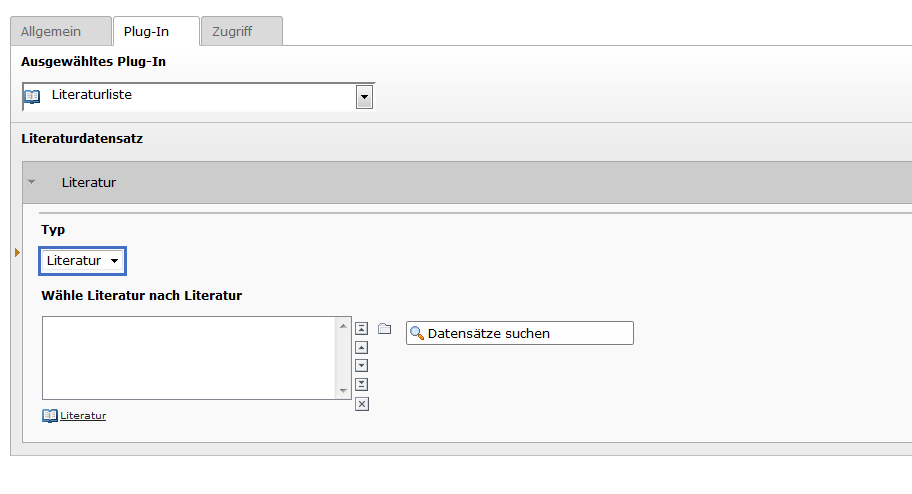Screen dimensions: 912x494
Task: Move selected item to bottom of list
Action: click(x=362, y=385)
